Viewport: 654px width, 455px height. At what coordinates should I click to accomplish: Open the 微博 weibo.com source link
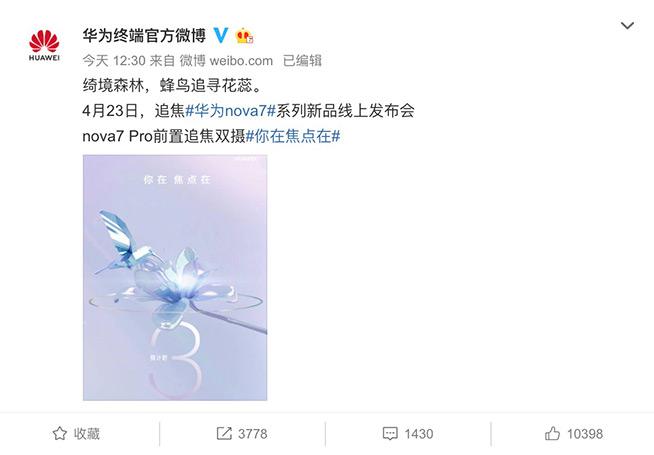point(226,61)
